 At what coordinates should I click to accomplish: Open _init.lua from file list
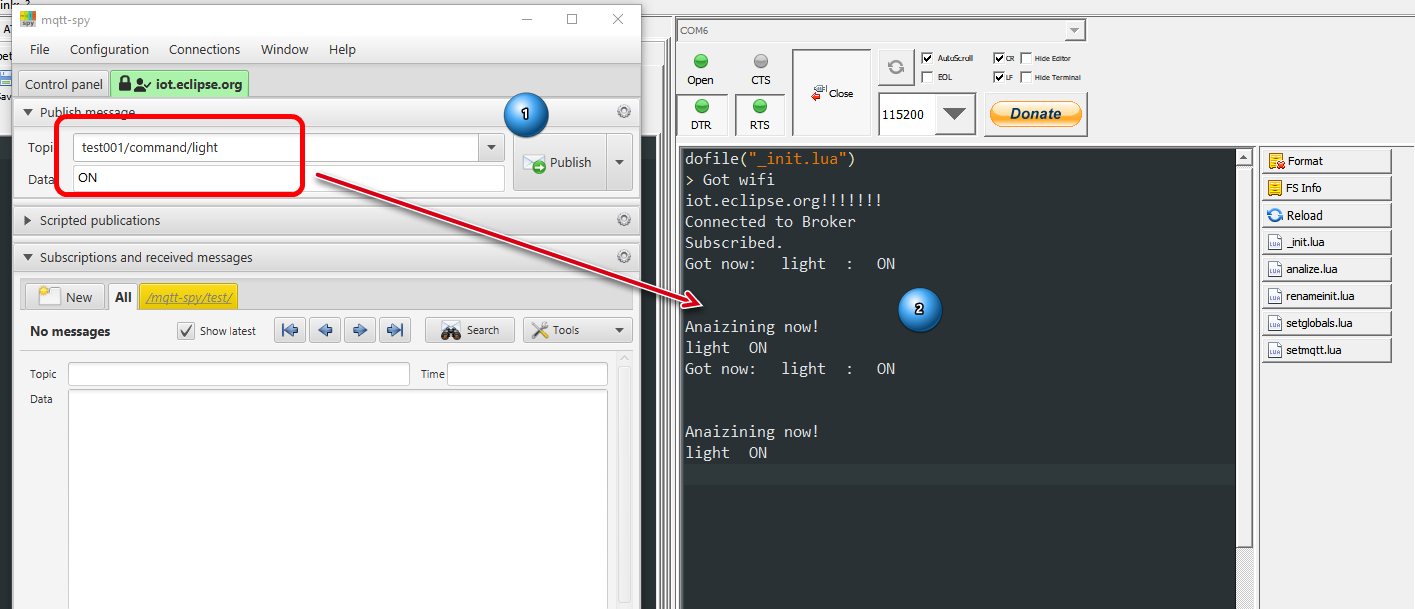(1327, 242)
